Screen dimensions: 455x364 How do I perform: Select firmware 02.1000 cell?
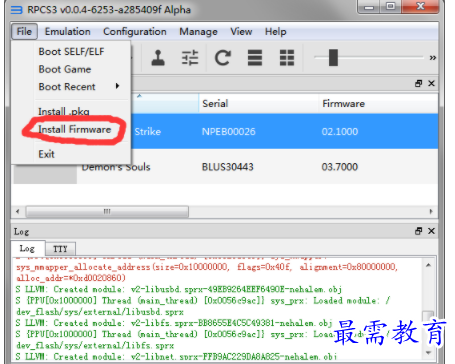pos(340,132)
